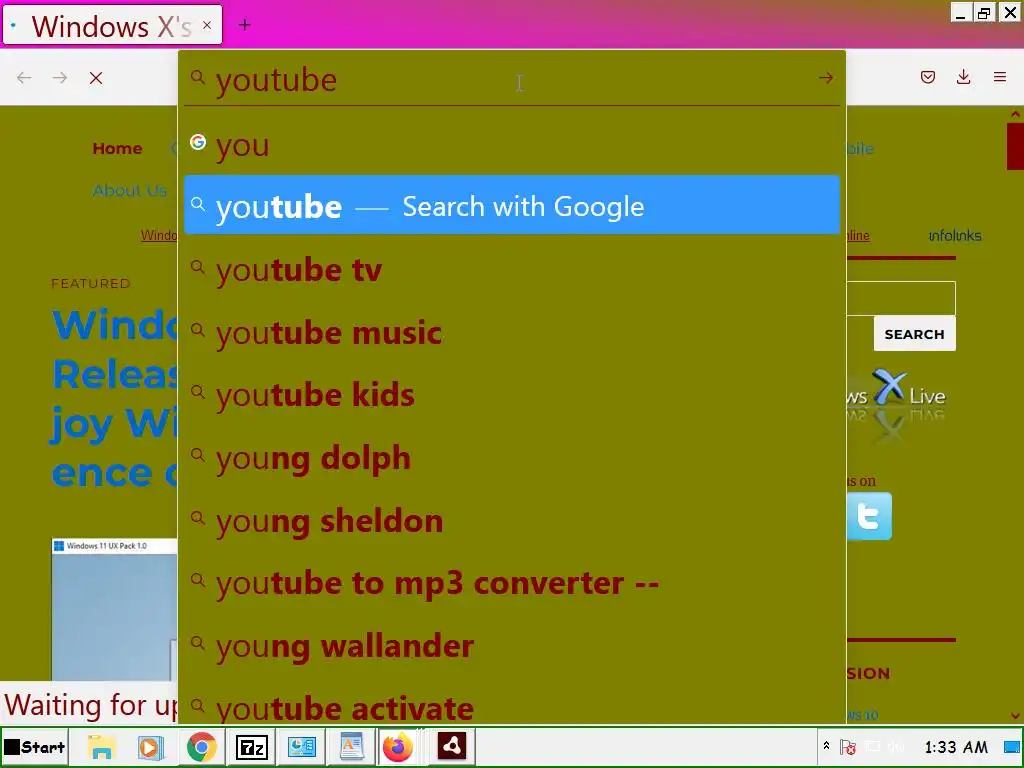Click the scrollbar down arrow
The height and width of the screenshot is (768, 1024).
[x=1015, y=716]
